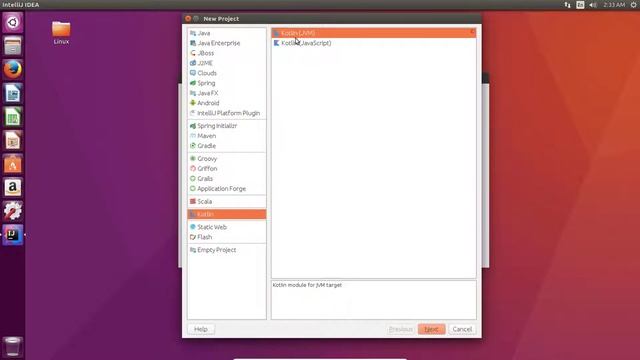The height and width of the screenshot is (360, 640).
Task: Open the system power gear menu
Action: tap(634, 5)
